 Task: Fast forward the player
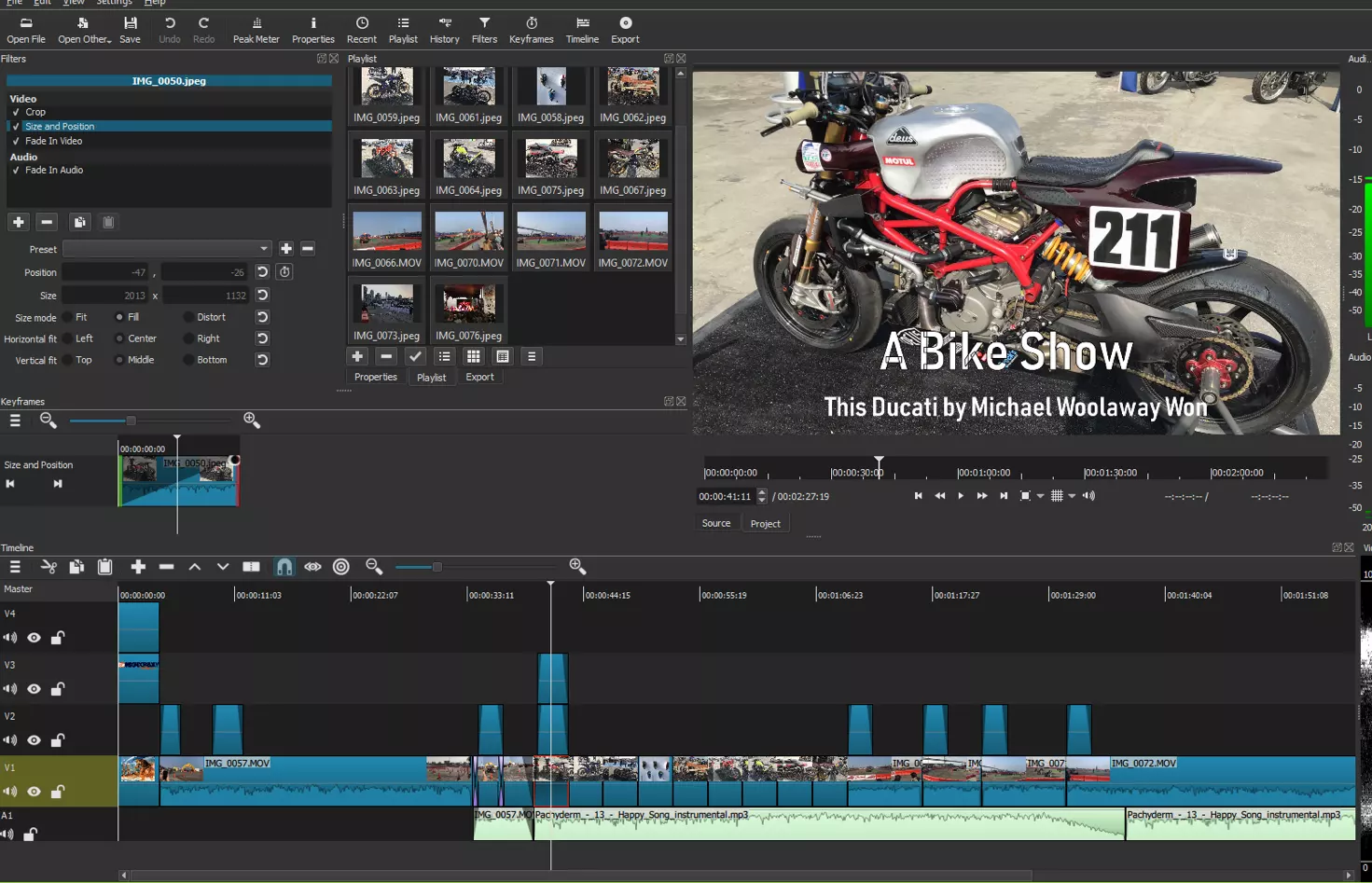pyautogui.click(x=982, y=496)
